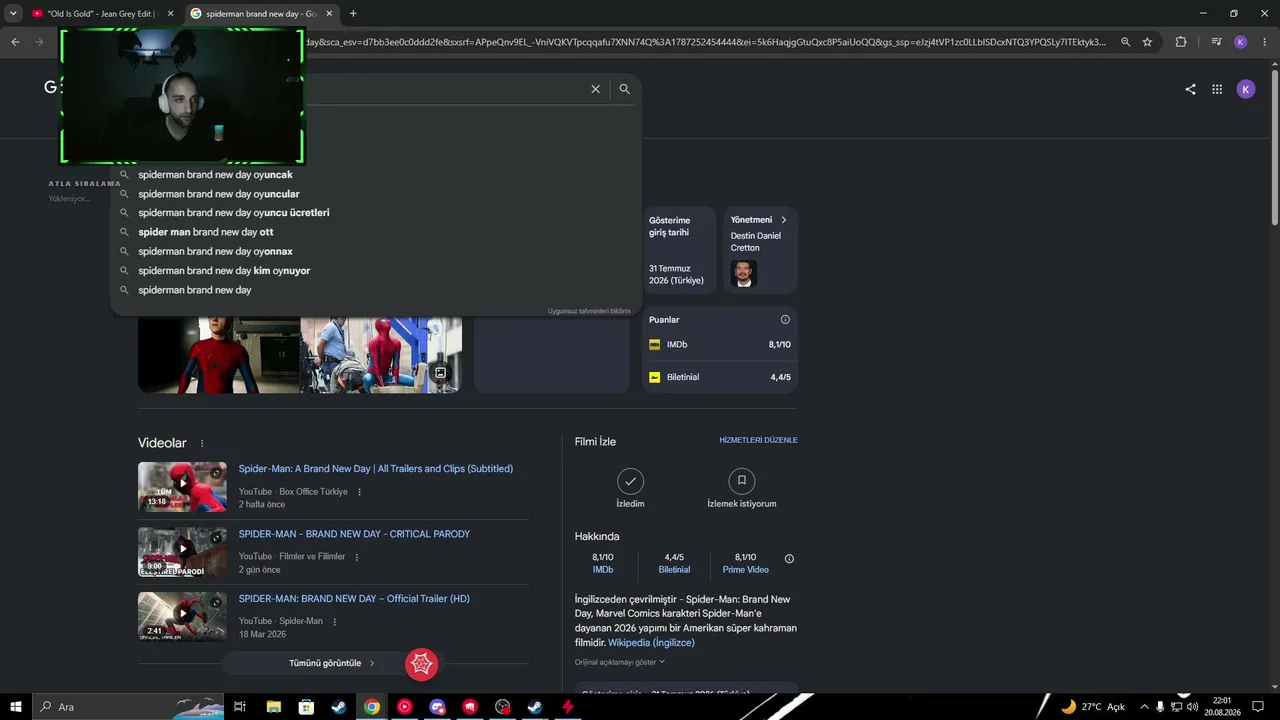1280x720 pixels.
Task: Open the Windows notification center
Action: pos(1258,707)
